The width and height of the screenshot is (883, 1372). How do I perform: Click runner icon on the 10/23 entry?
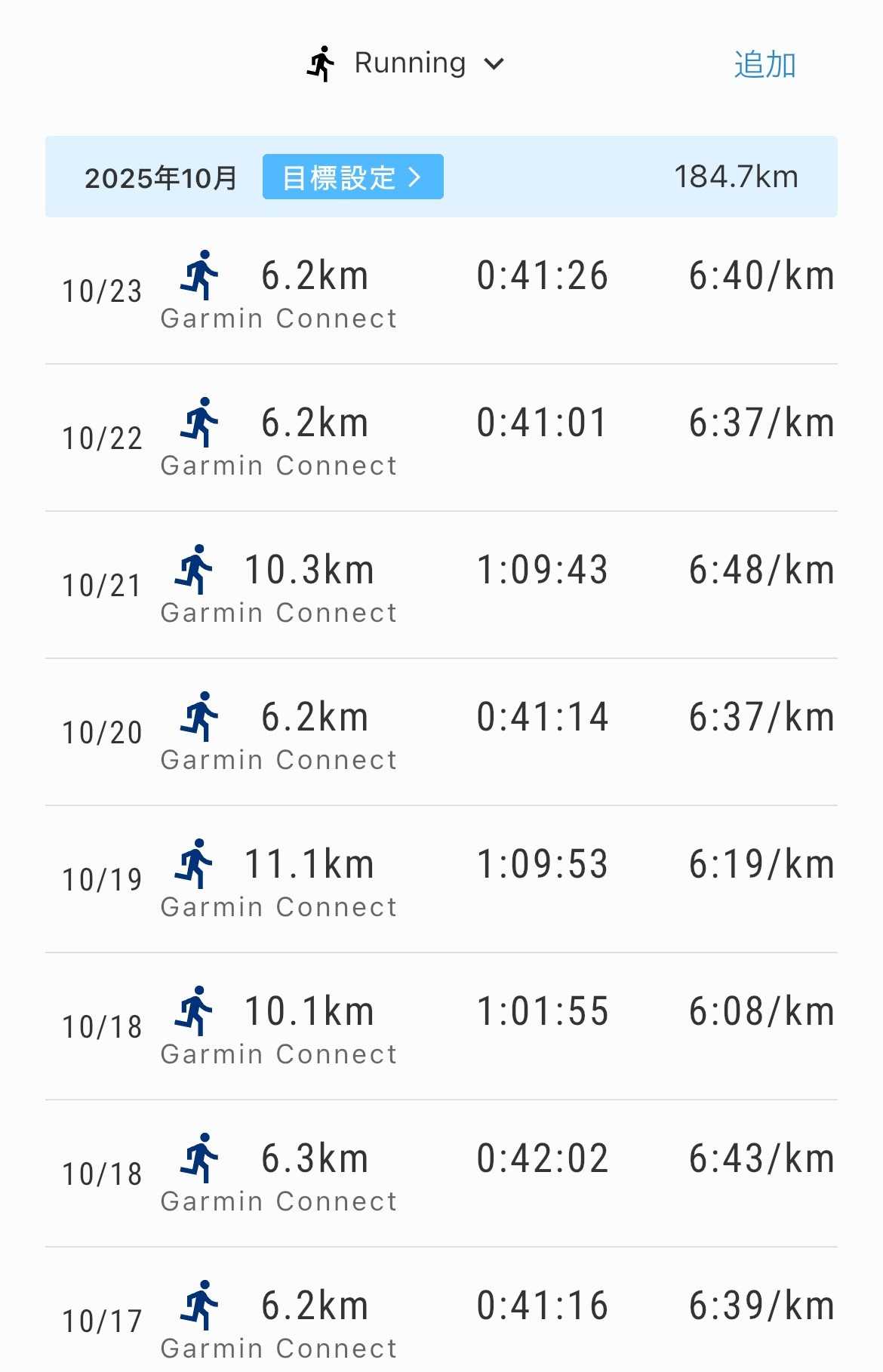[199, 275]
